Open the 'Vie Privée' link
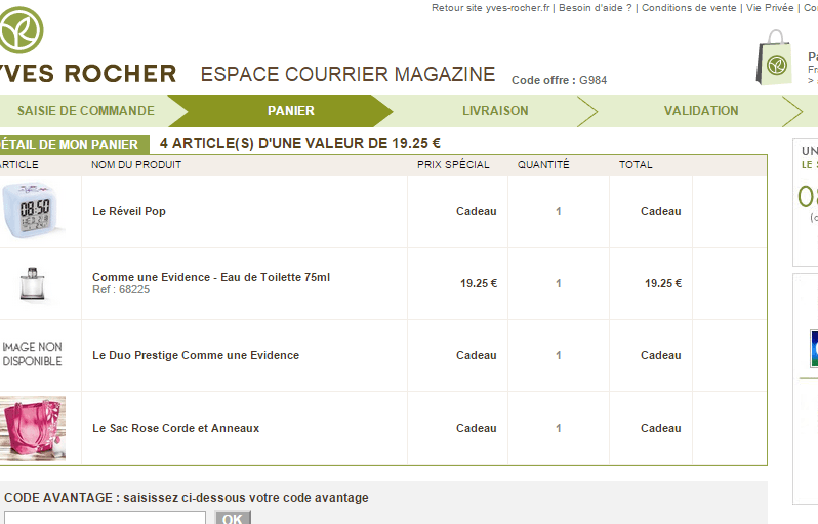Viewport: 818px width, 524px height. click(x=770, y=8)
